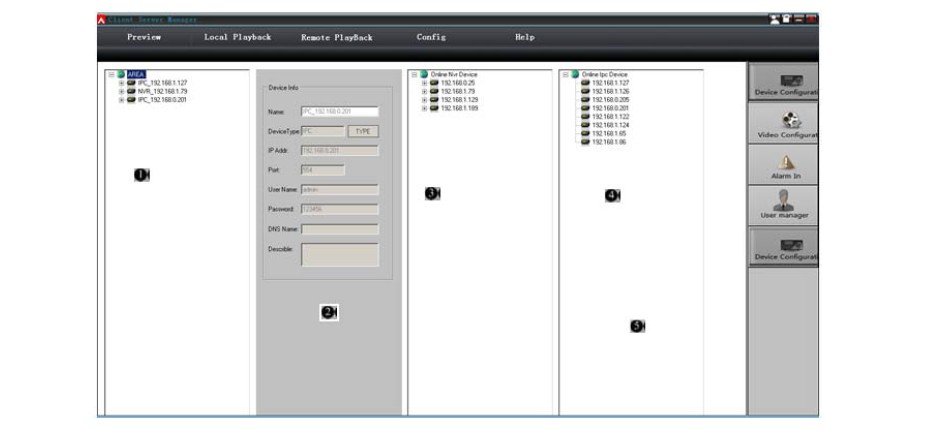Click device icon of 192.168.1.129 Nvr entry
Viewport: 943px width, 432px height.
tap(434, 100)
